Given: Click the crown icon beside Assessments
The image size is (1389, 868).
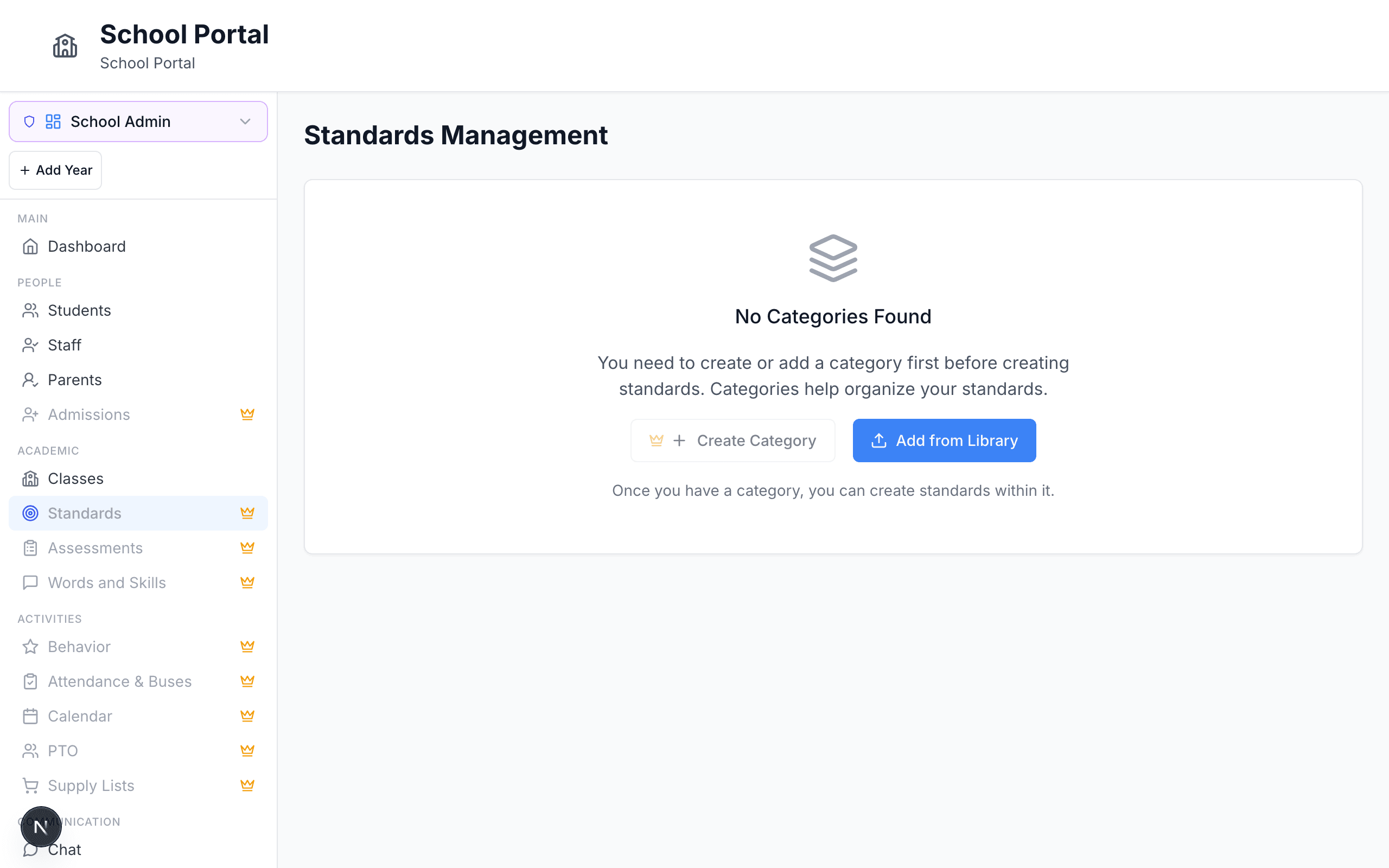Looking at the screenshot, I should [247, 548].
